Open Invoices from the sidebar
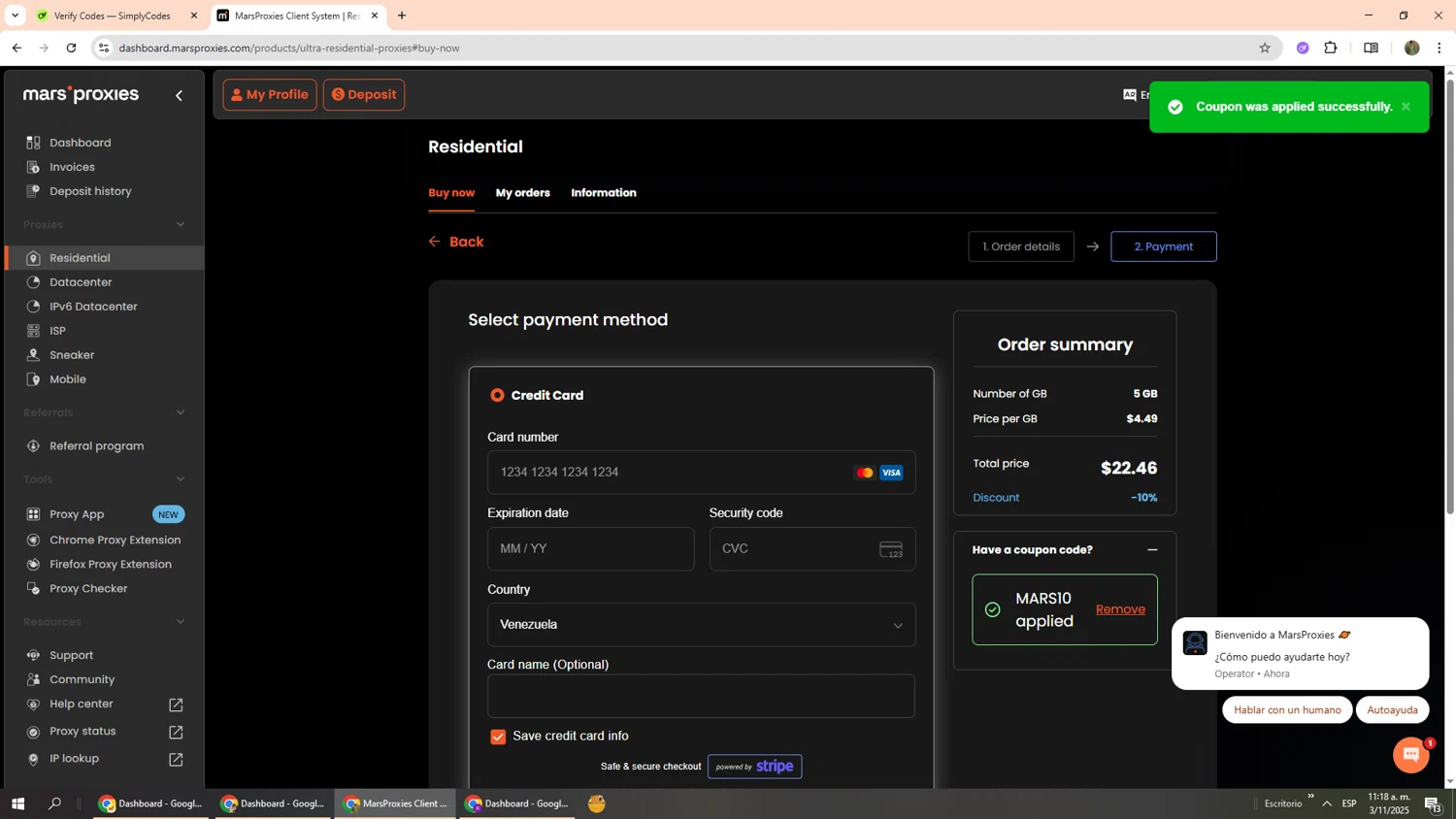 (x=72, y=167)
